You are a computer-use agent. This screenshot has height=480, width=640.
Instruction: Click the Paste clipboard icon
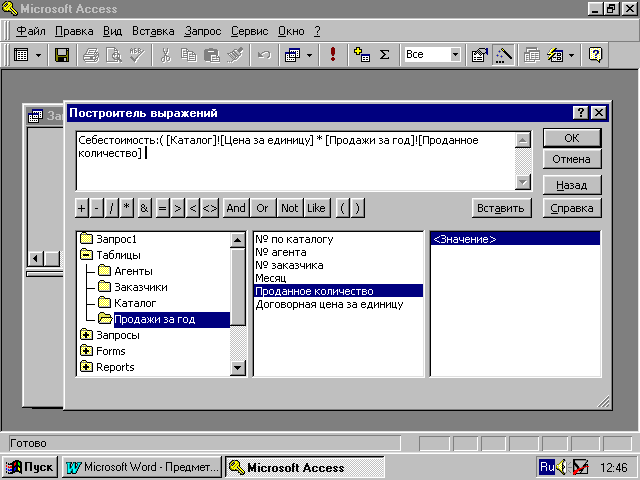click(212, 55)
